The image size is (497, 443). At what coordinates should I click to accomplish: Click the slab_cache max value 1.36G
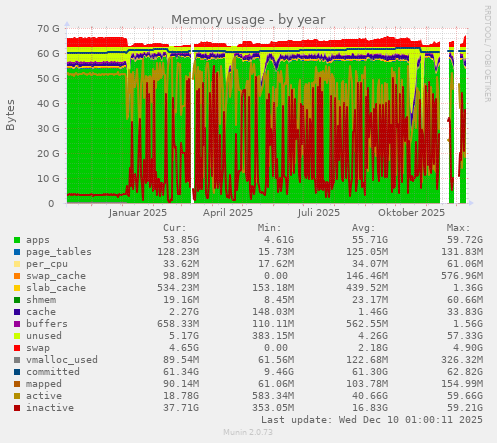(x=468, y=288)
